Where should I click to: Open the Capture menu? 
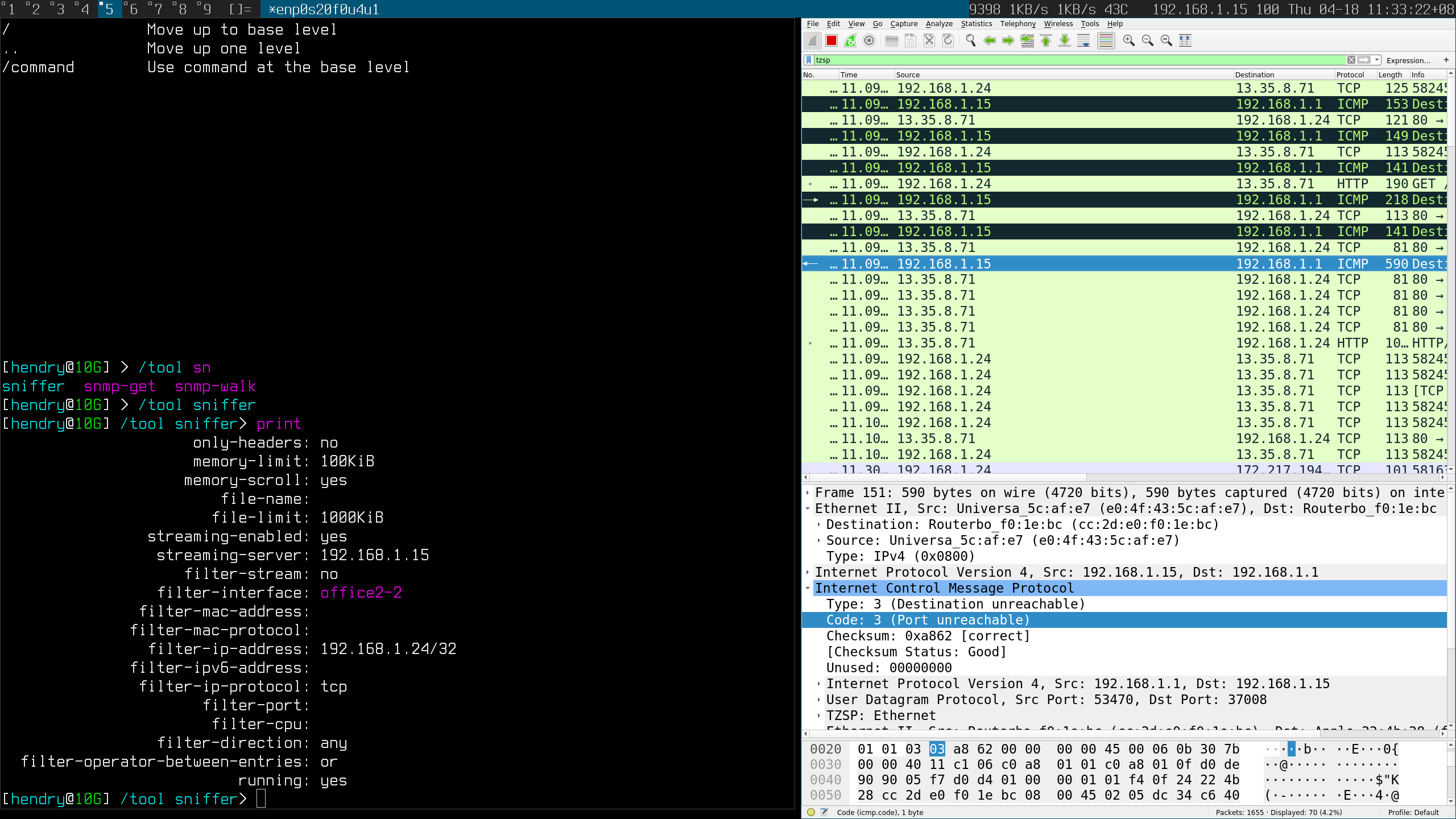pos(904,24)
